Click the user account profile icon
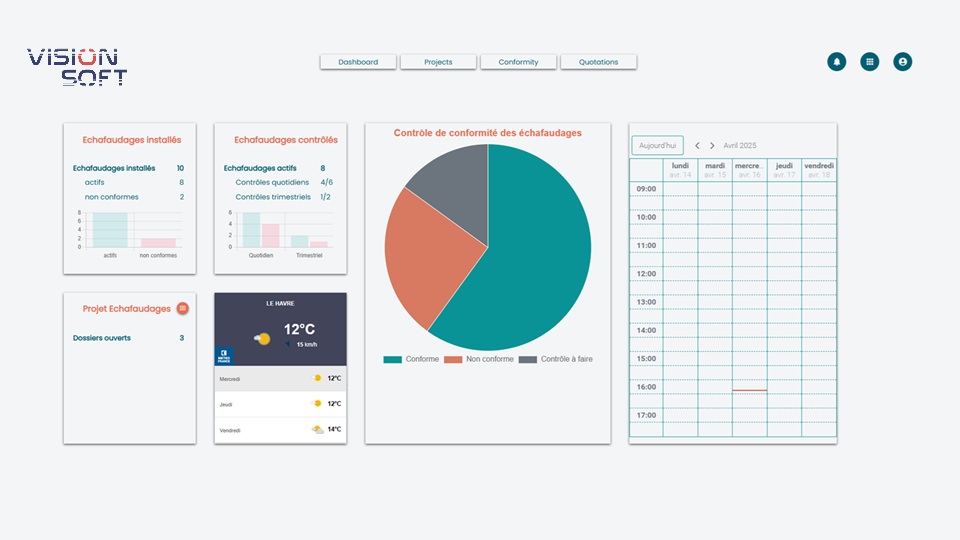960x540 pixels. [x=903, y=62]
